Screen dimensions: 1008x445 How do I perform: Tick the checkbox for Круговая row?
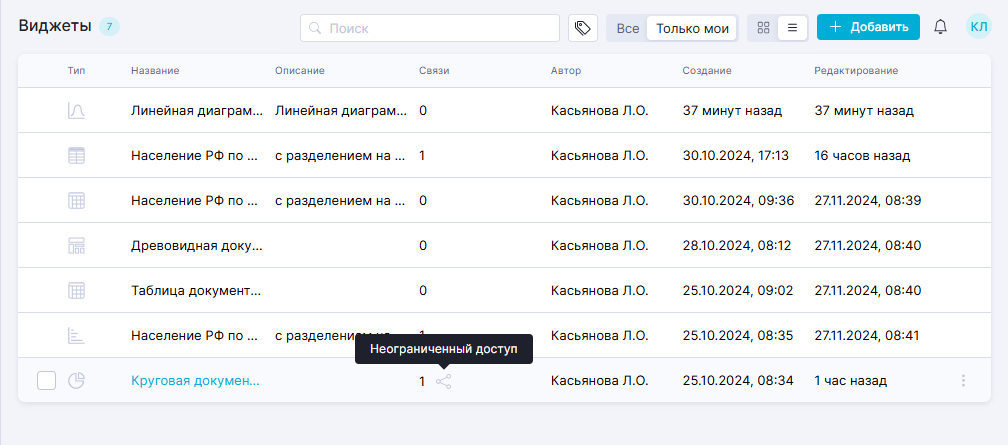(46, 381)
